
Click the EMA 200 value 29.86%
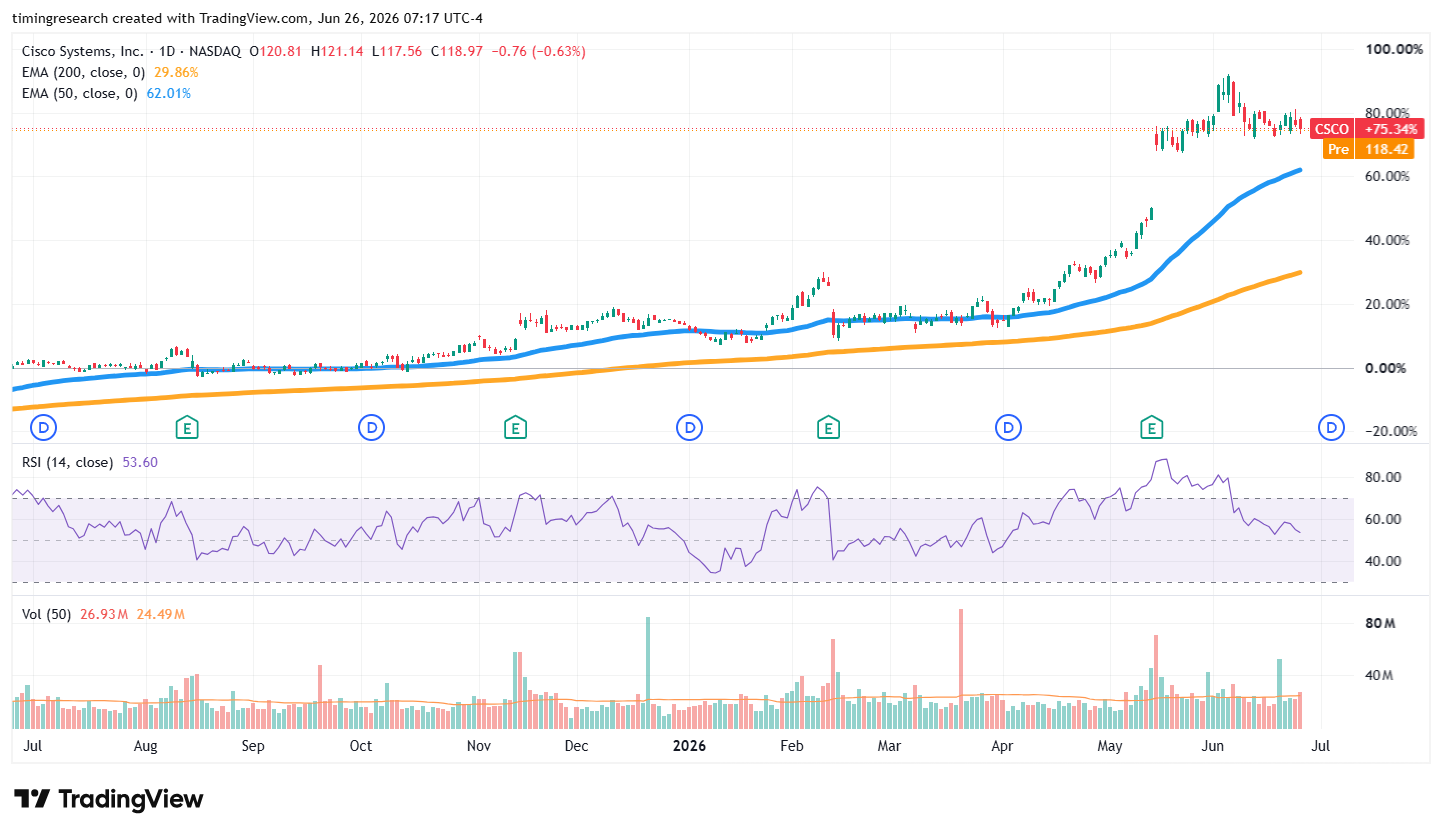(x=176, y=72)
